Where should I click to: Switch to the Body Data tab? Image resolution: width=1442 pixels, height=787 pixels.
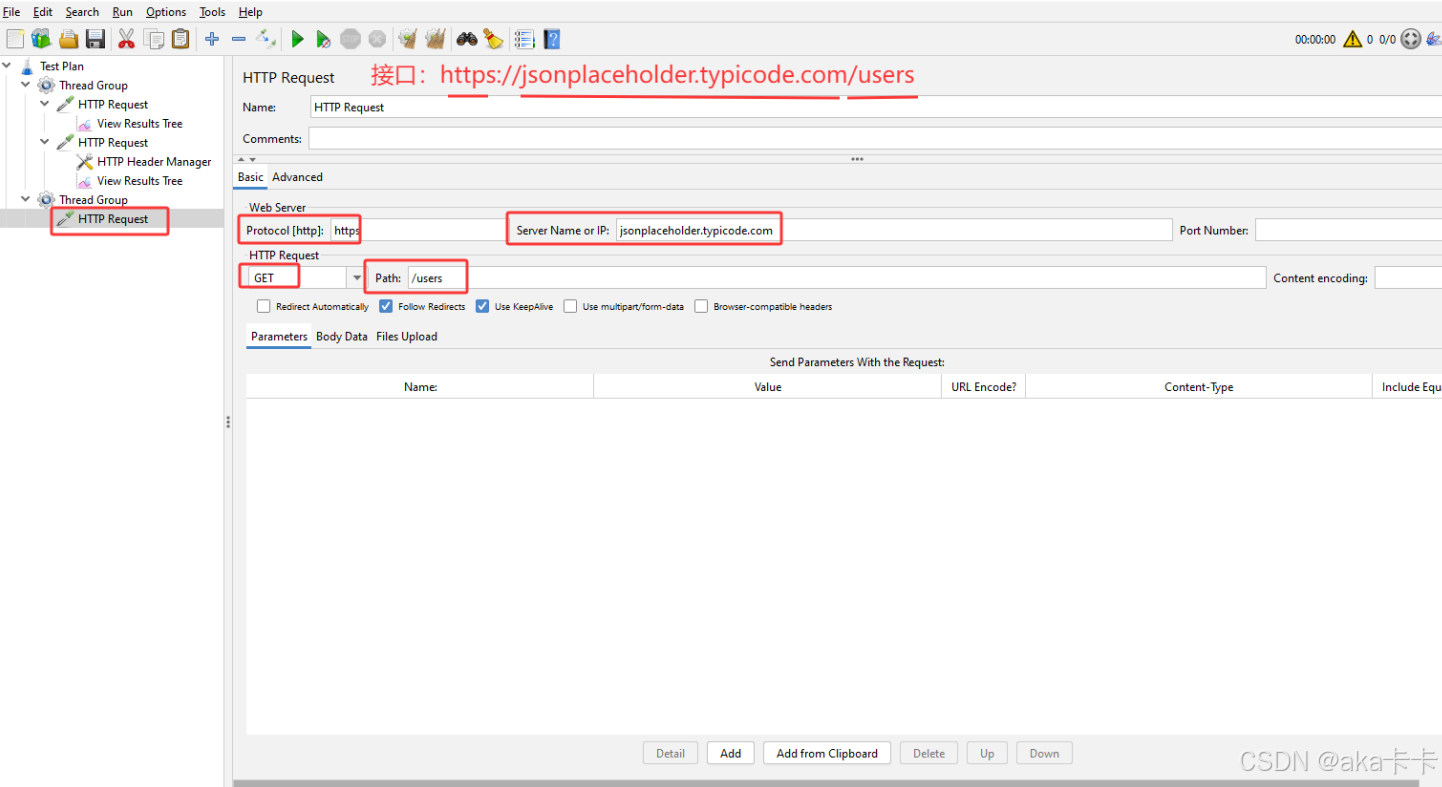point(342,337)
